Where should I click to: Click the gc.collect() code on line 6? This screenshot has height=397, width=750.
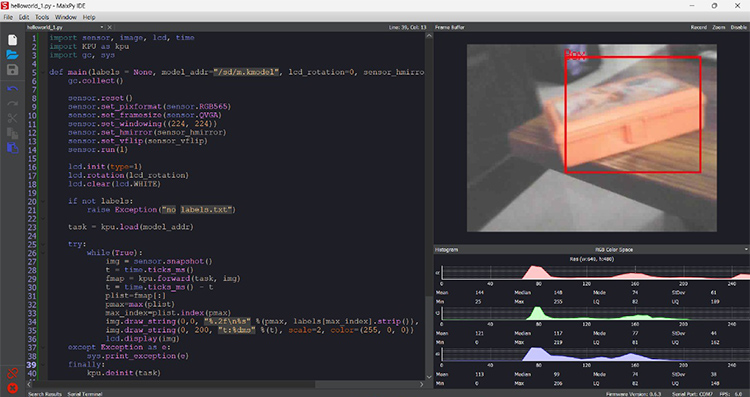pyautogui.click(x=96, y=81)
